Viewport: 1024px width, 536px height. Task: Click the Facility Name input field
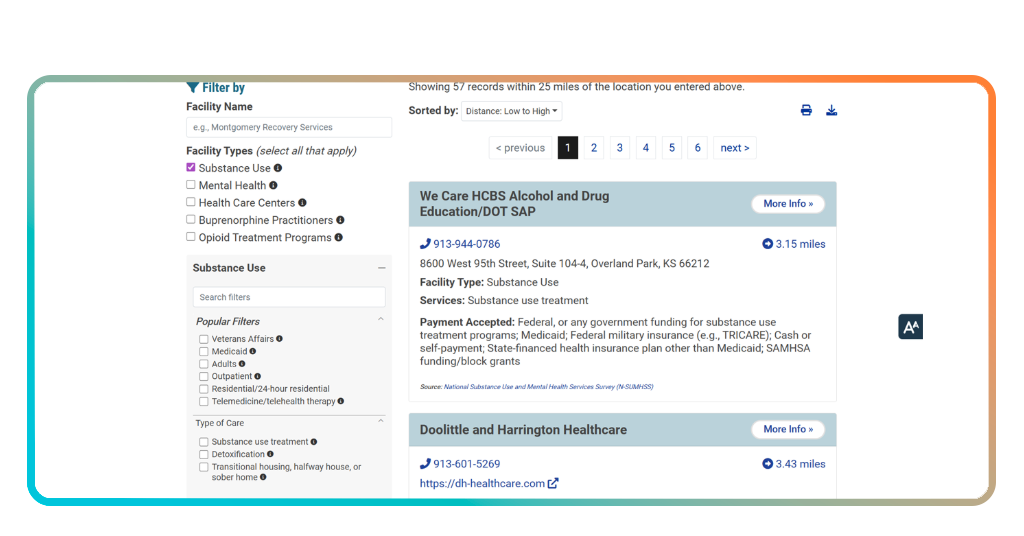pyautogui.click(x=289, y=127)
